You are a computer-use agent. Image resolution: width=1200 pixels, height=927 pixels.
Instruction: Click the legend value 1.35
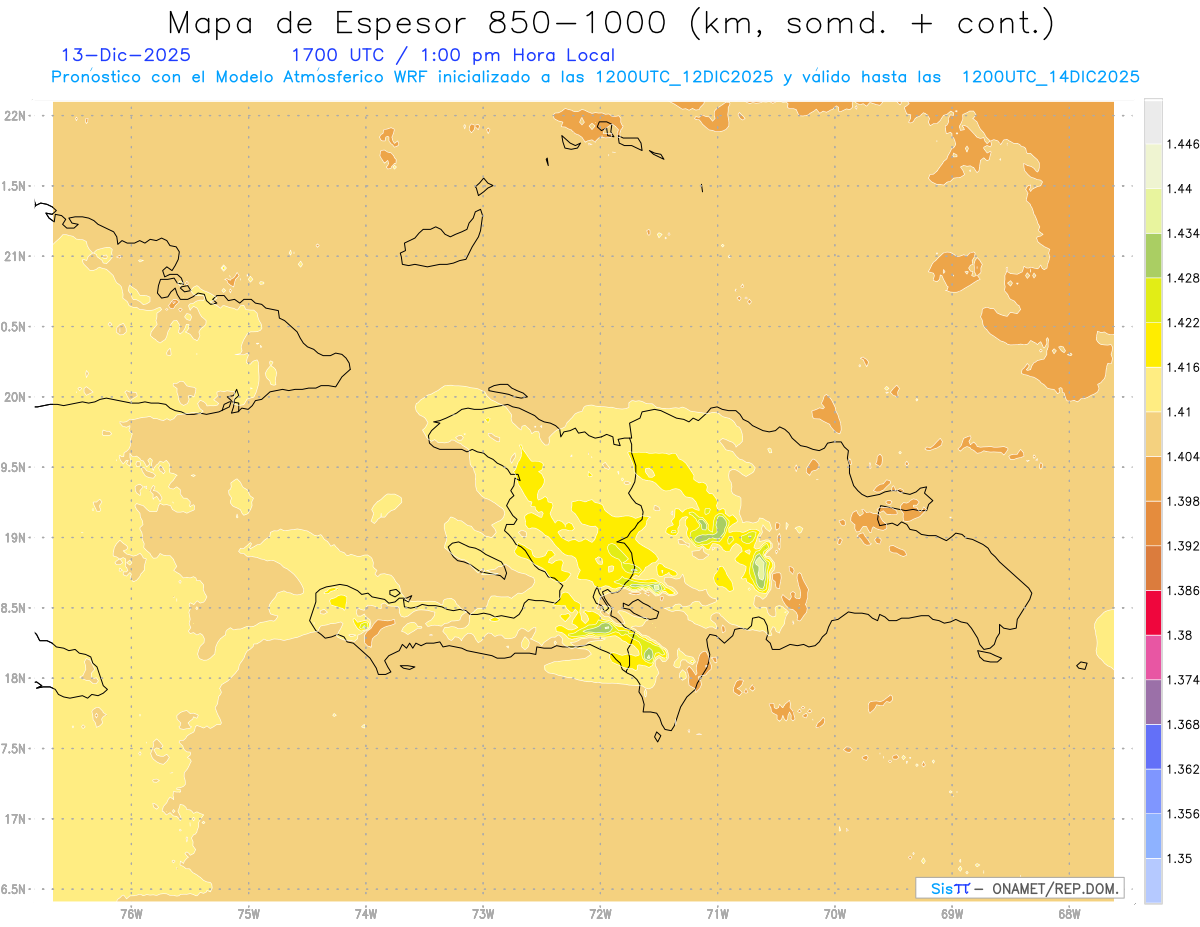[x=1179, y=858]
